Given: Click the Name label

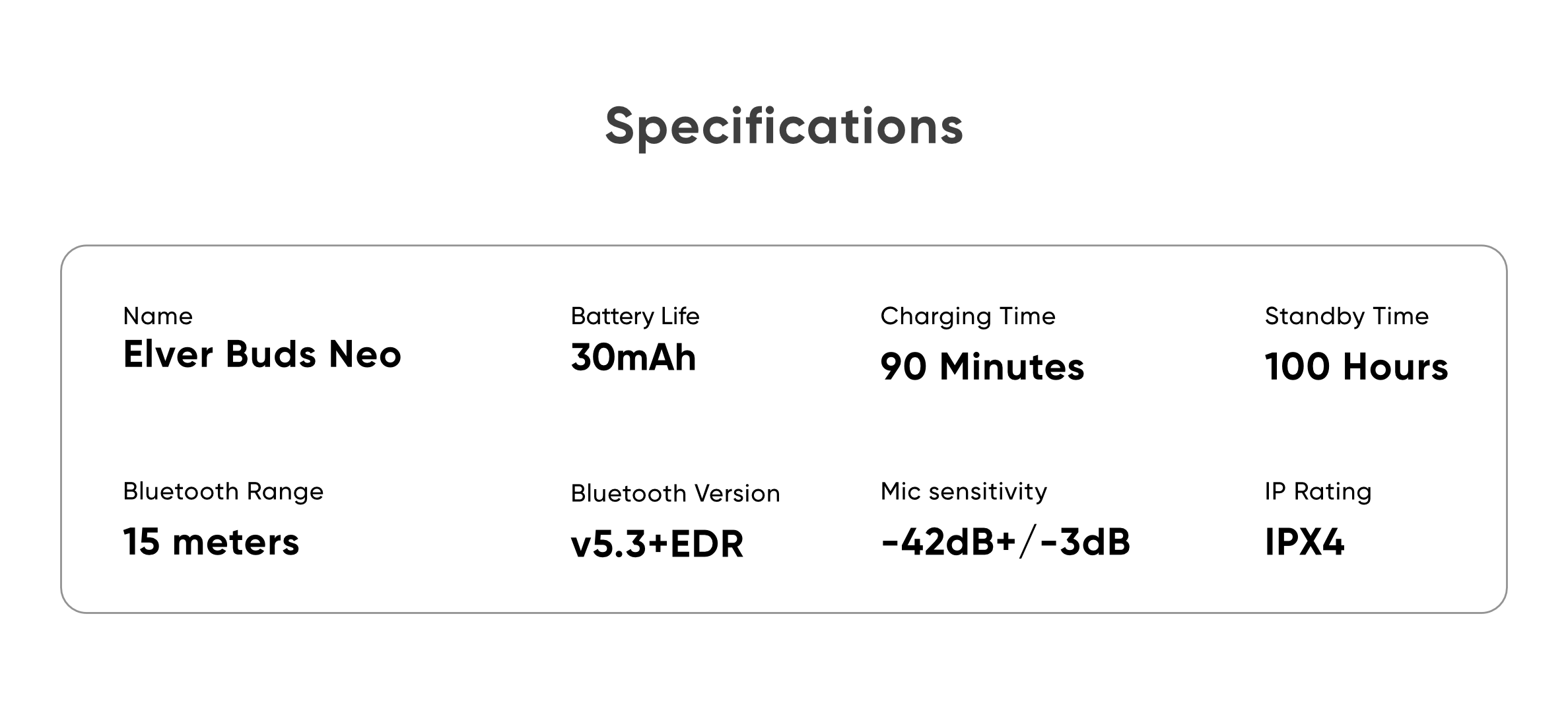Looking at the screenshot, I should (158, 316).
